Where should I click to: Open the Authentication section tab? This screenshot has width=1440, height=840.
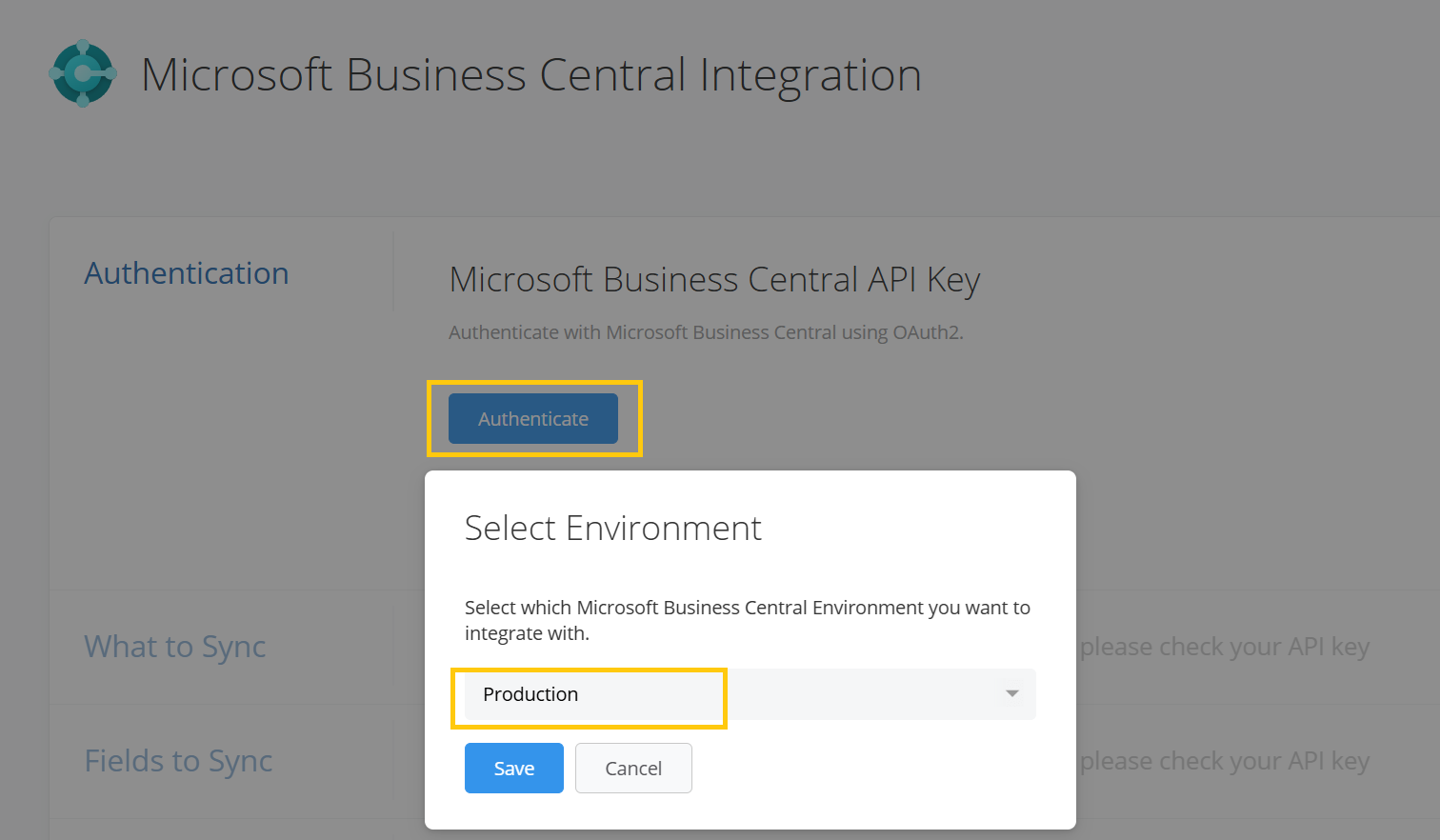(x=187, y=273)
